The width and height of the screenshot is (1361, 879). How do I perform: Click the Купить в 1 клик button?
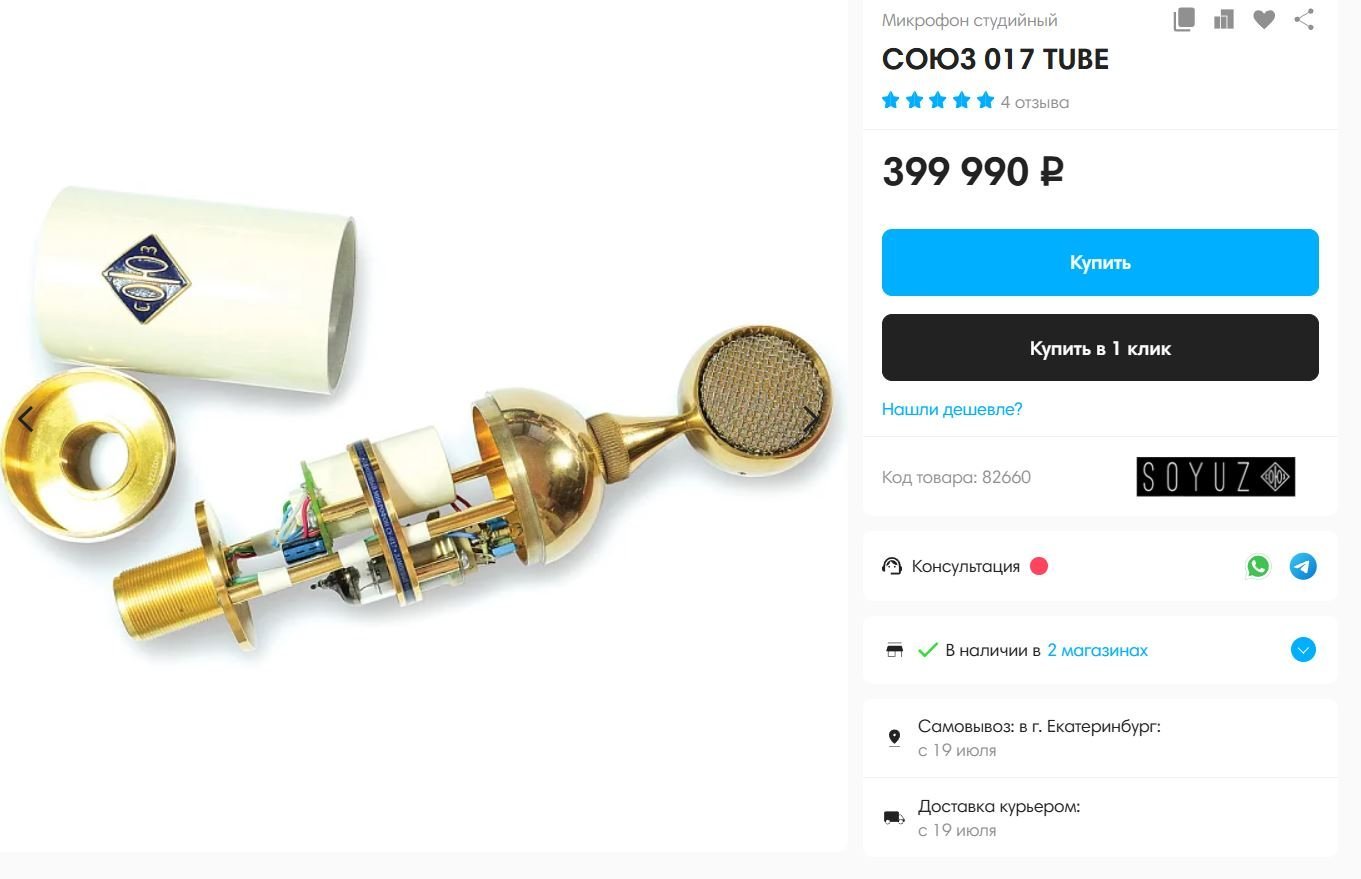[x=1100, y=347]
